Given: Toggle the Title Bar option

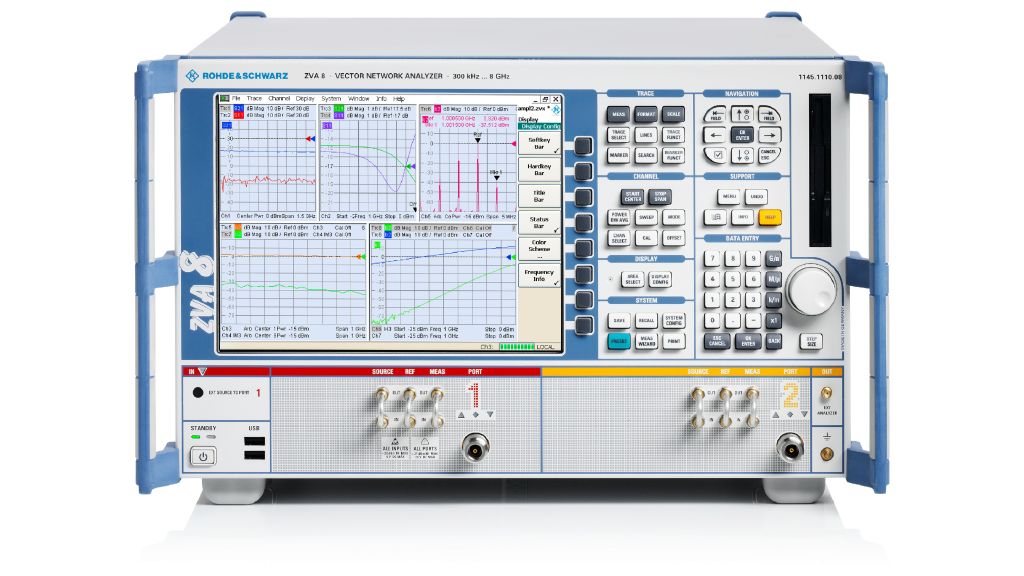Looking at the screenshot, I should (539, 196).
